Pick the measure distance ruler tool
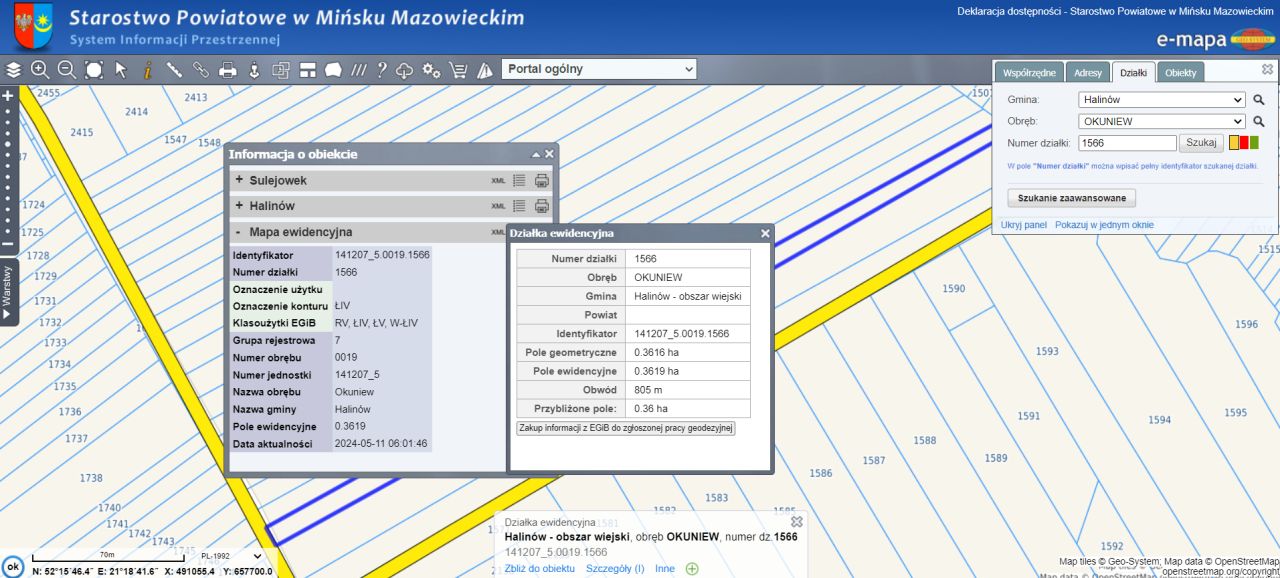1280x578 pixels. click(x=174, y=70)
